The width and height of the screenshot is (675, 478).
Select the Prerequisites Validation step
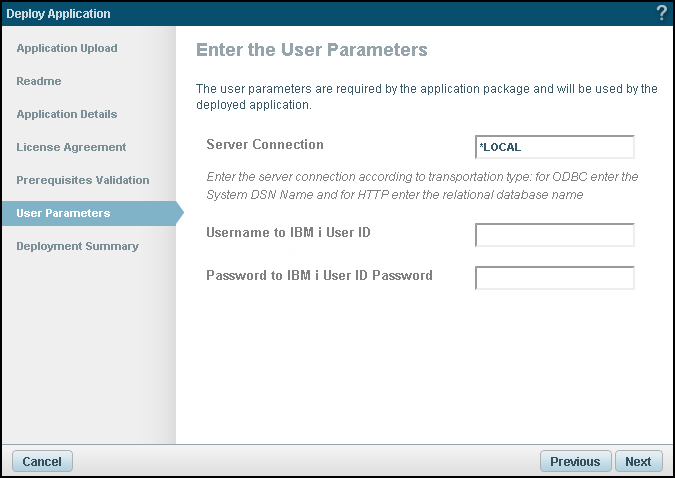click(83, 180)
